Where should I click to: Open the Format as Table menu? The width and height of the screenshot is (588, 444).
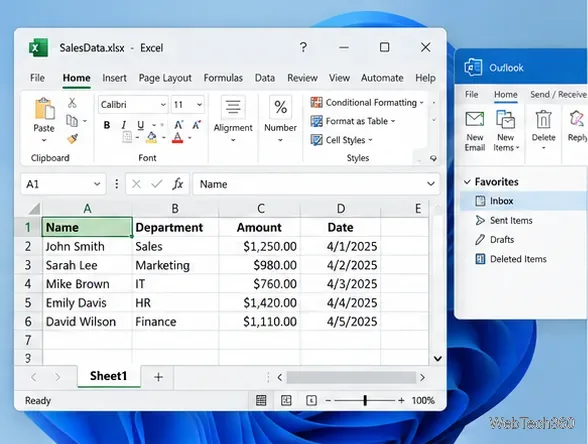[353, 121]
